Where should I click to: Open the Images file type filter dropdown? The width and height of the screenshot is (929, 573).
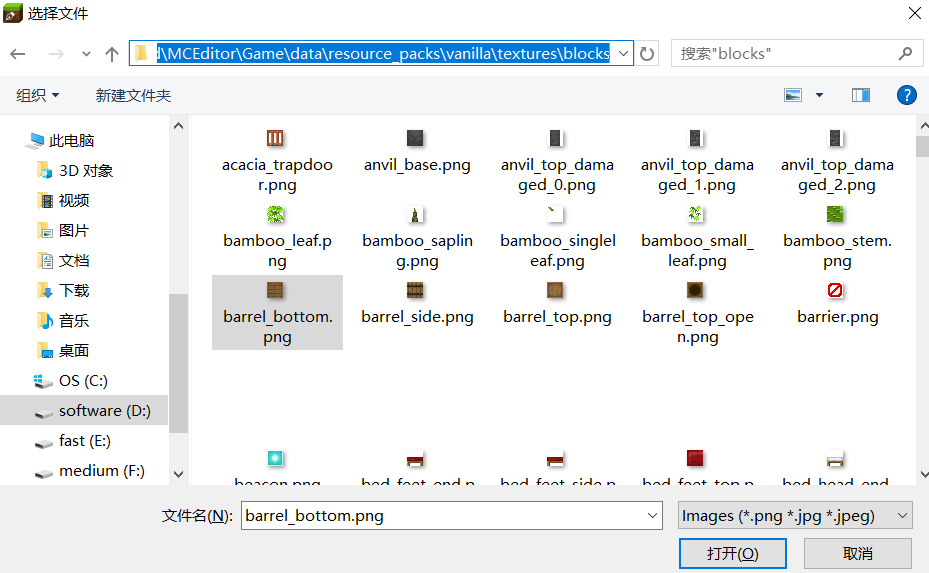[794, 516]
